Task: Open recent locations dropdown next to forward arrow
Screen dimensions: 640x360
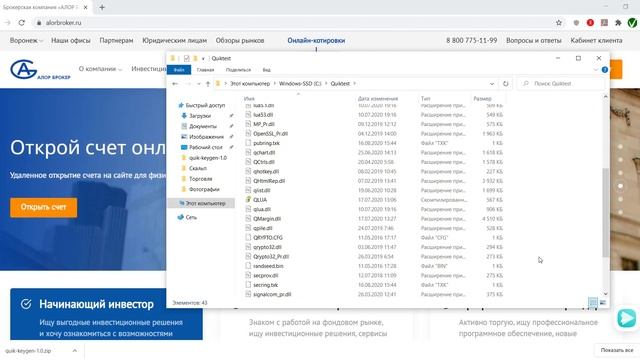Action: (x=199, y=84)
